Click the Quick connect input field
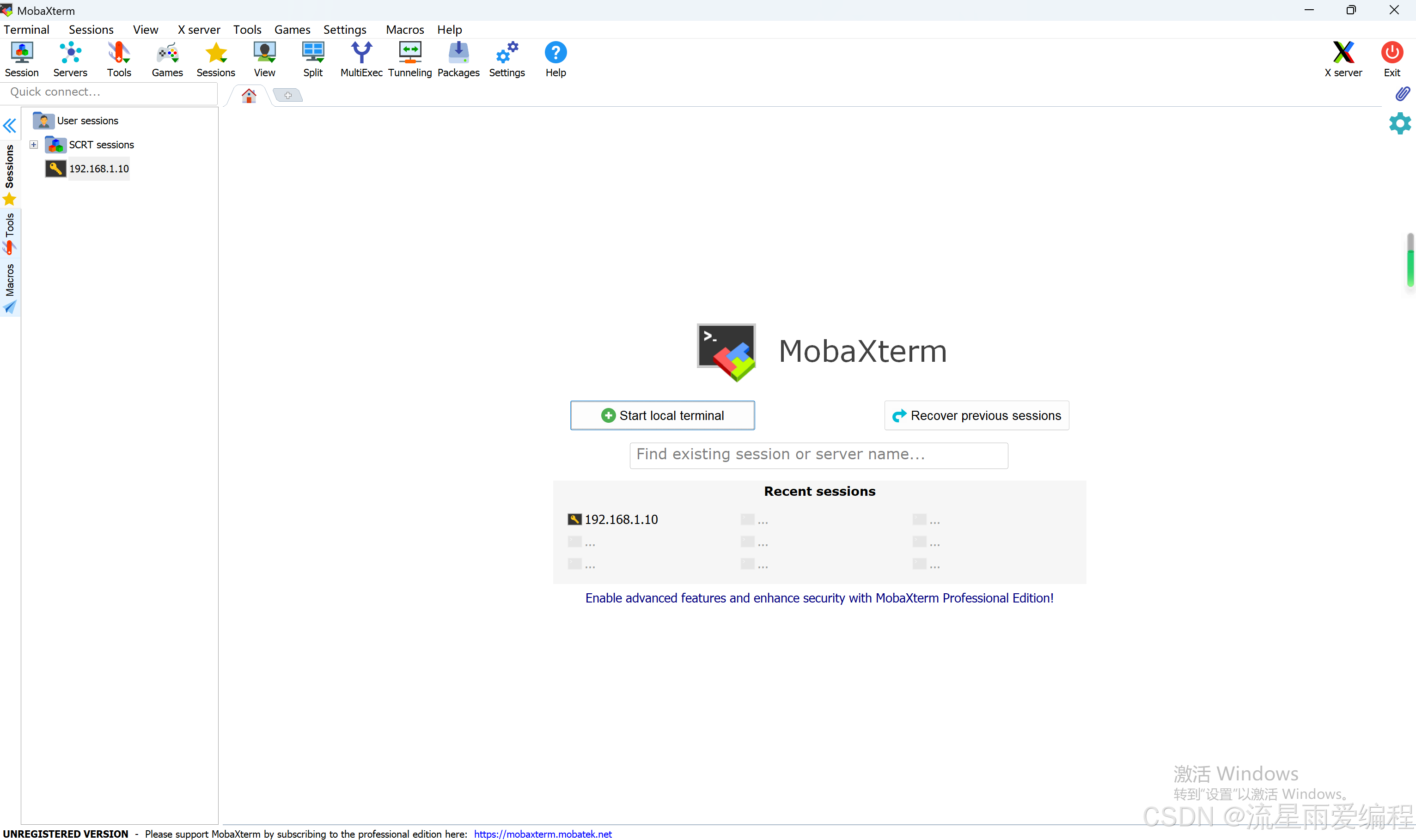This screenshot has height=840, width=1416. coord(109,92)
